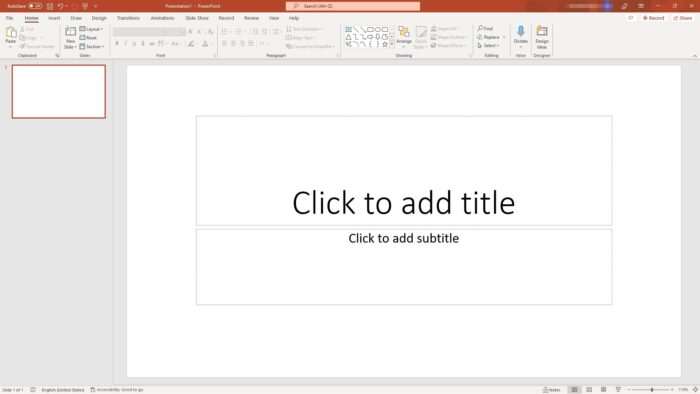Click Clear All Formatting icon
This screenshot has width=700, height=394.
coord(211,31)
